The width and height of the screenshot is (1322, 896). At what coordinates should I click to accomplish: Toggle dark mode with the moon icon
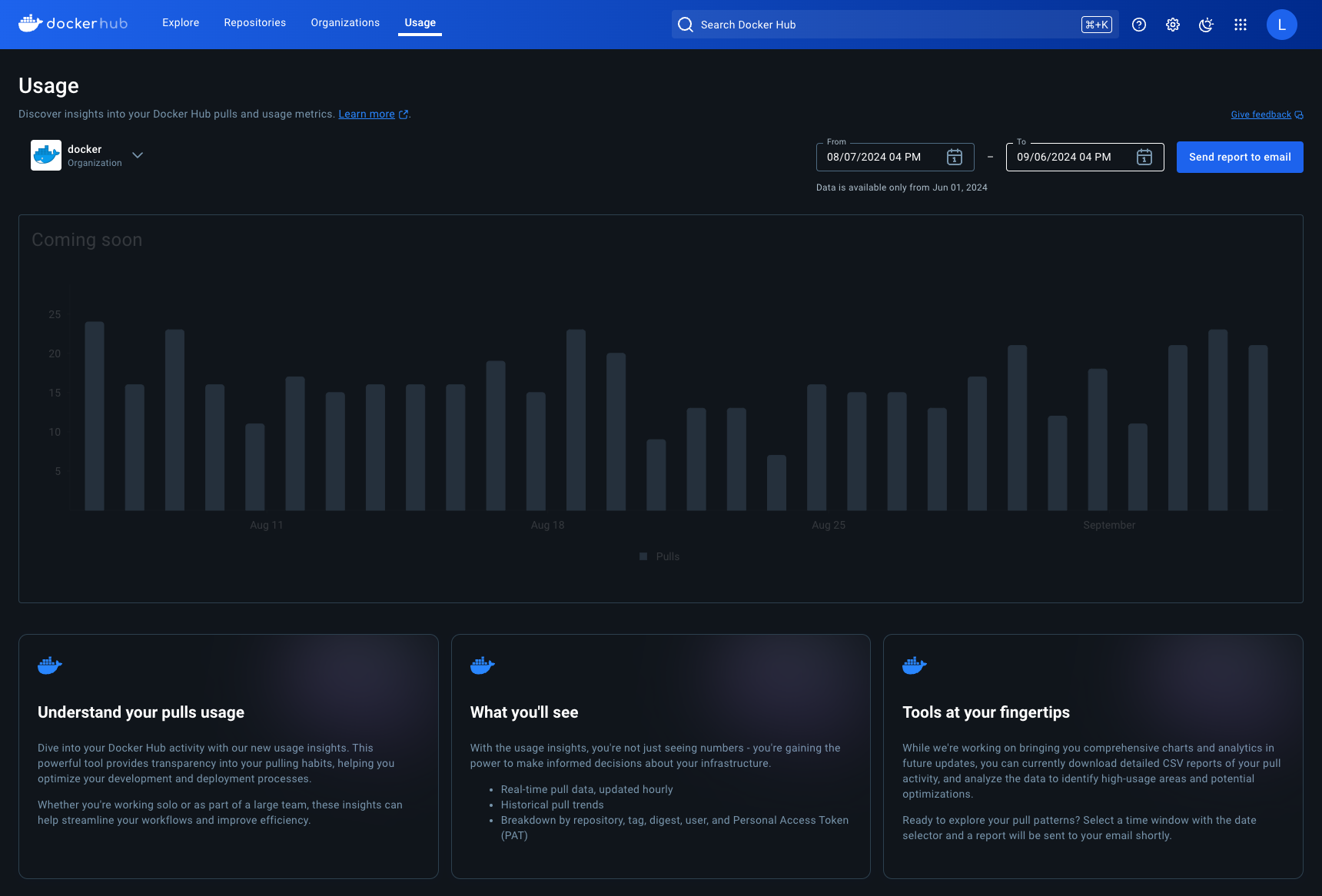1206,25
